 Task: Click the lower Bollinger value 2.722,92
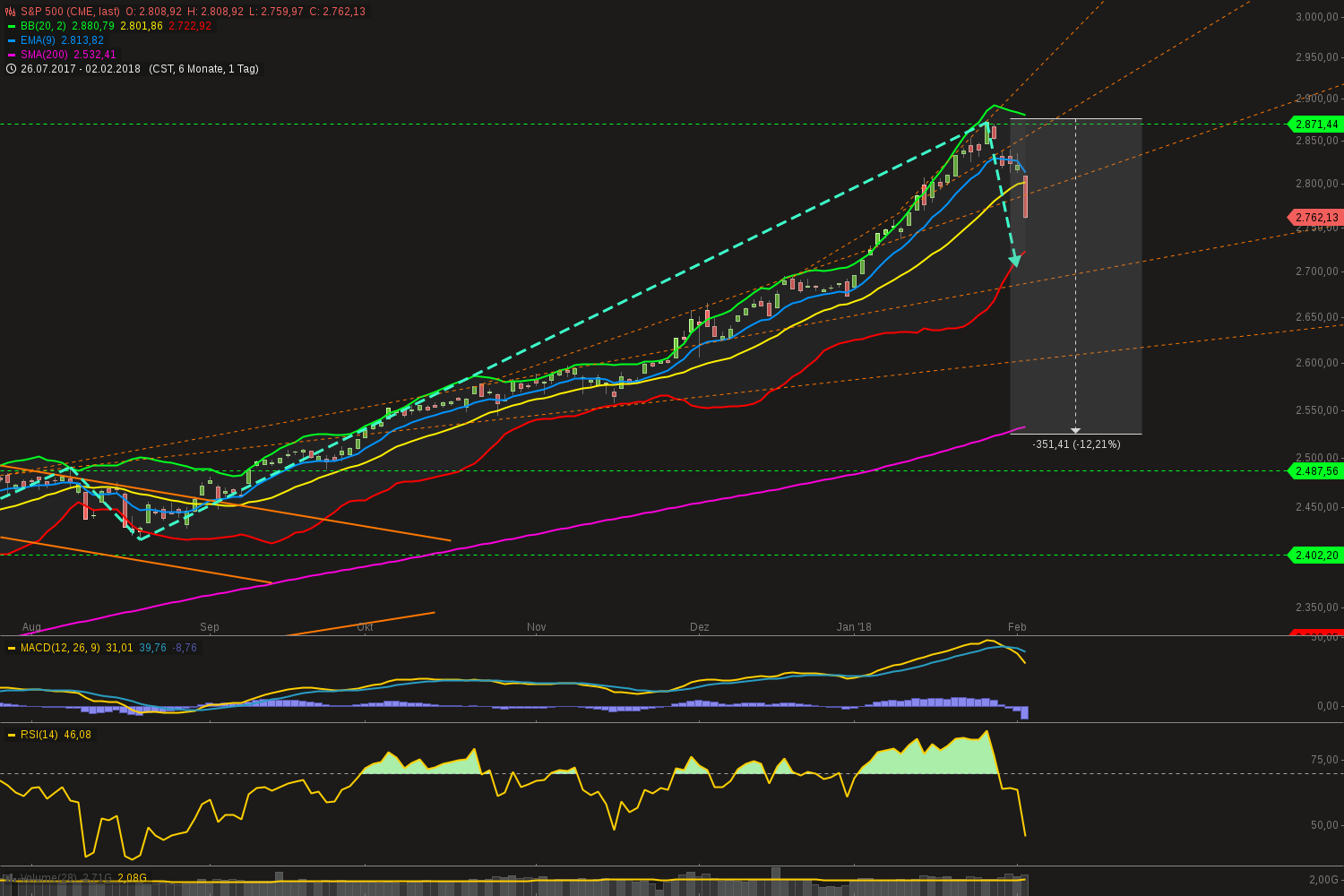[190, 26]
